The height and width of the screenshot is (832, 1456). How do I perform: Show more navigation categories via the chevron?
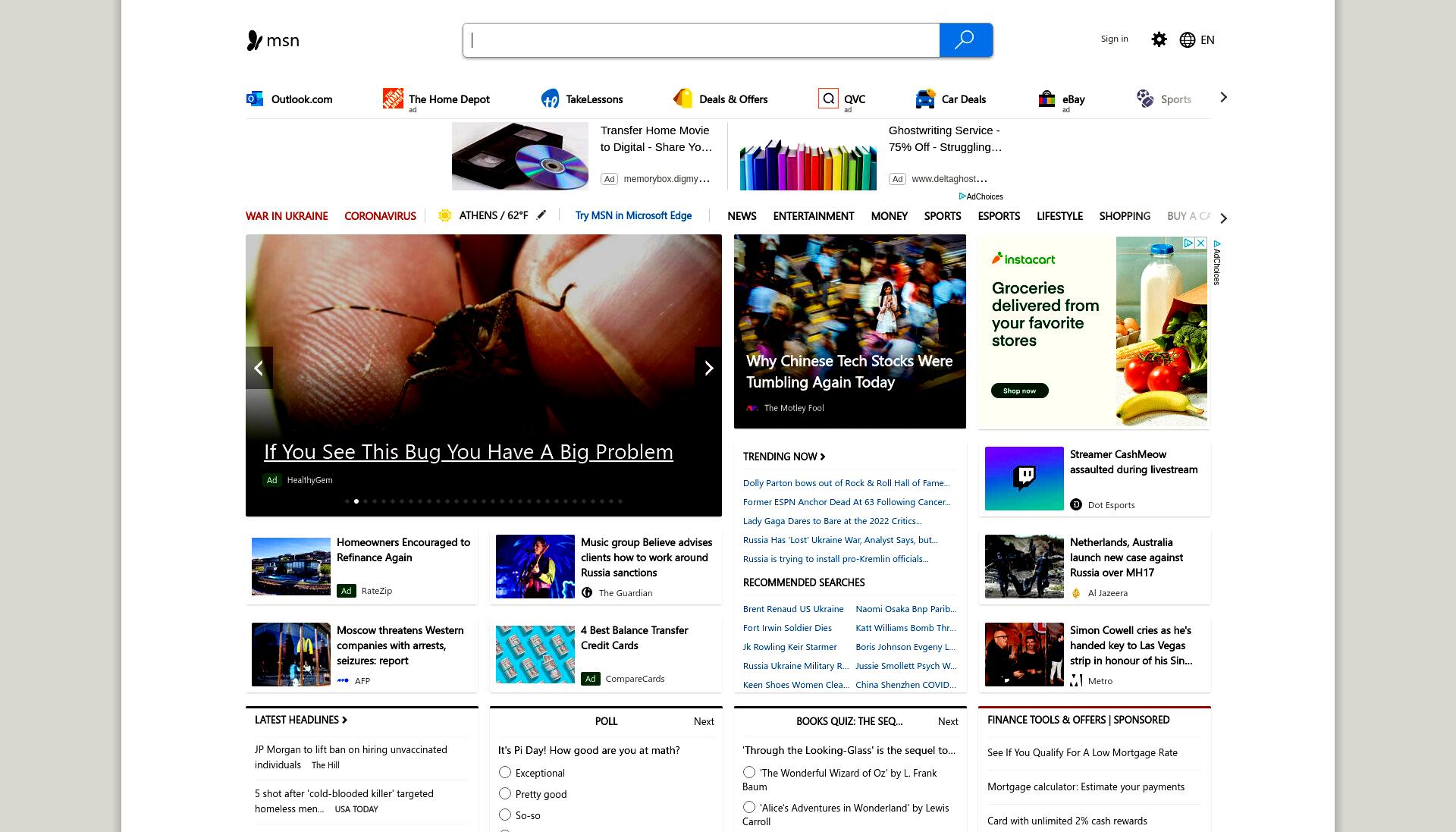(x=1223, y=218)
